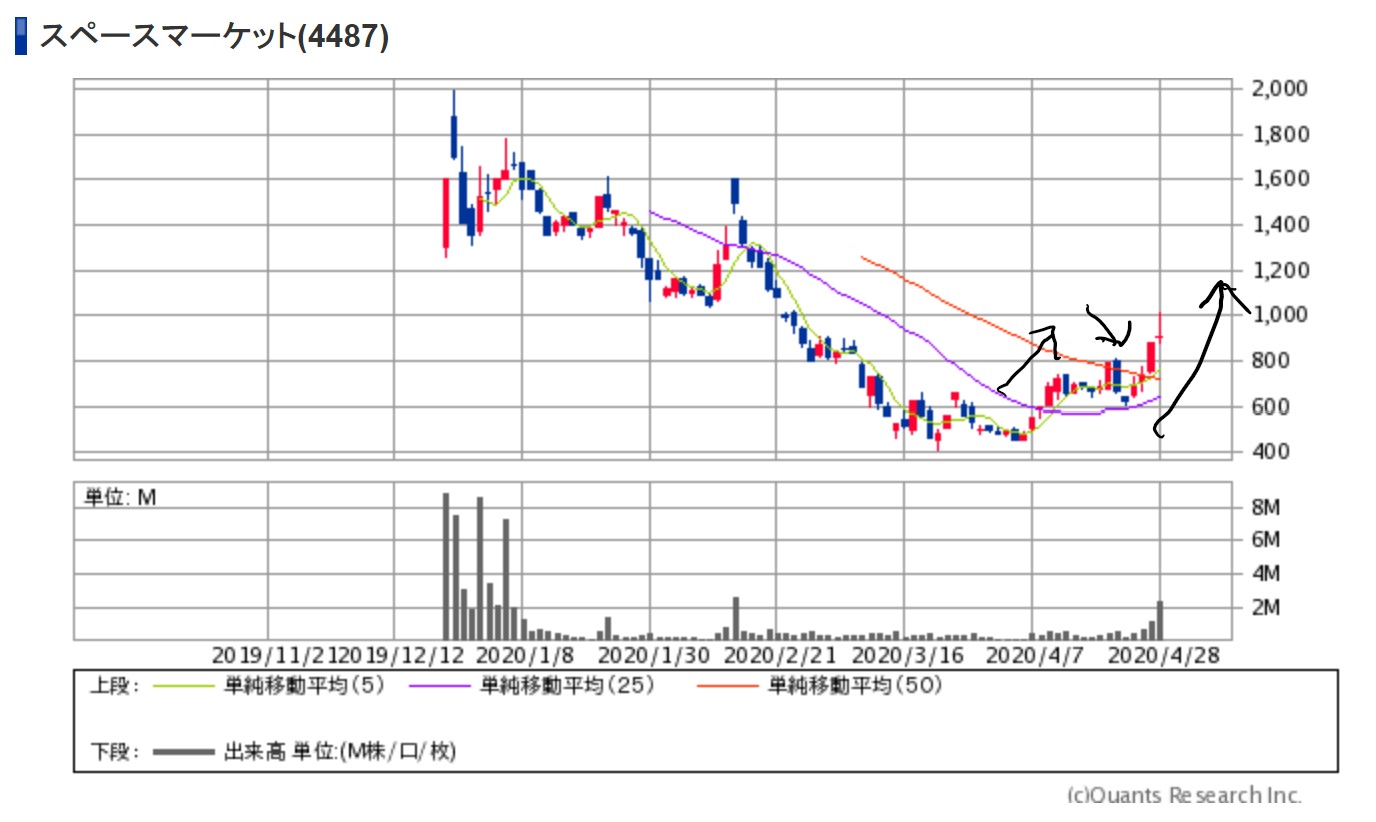Select the 2020/4/7 date label
This screenshot has height=822, width=1376.
coord(1034,656)
